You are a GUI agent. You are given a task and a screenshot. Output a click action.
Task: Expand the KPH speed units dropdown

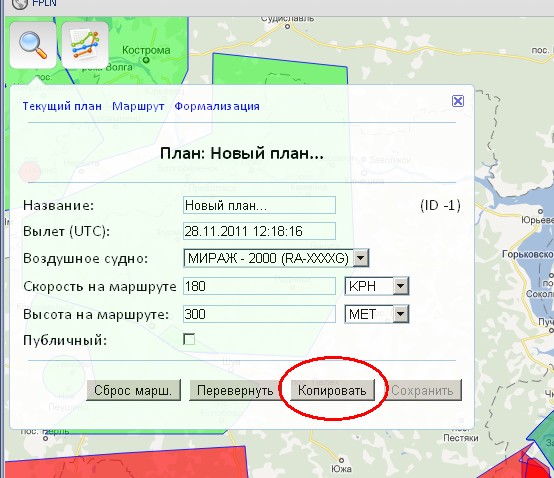point(401,286)
